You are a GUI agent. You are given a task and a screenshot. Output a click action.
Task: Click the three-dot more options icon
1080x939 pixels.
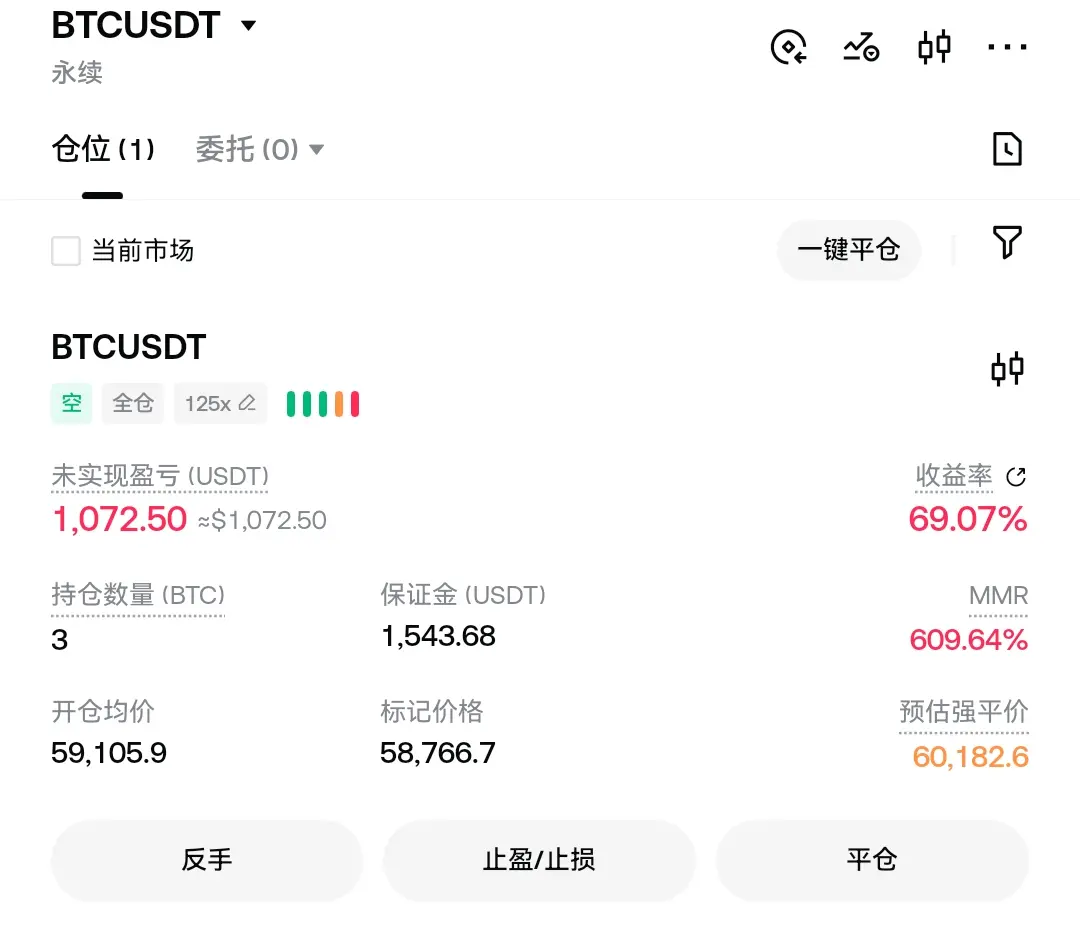pos(1007,47)
